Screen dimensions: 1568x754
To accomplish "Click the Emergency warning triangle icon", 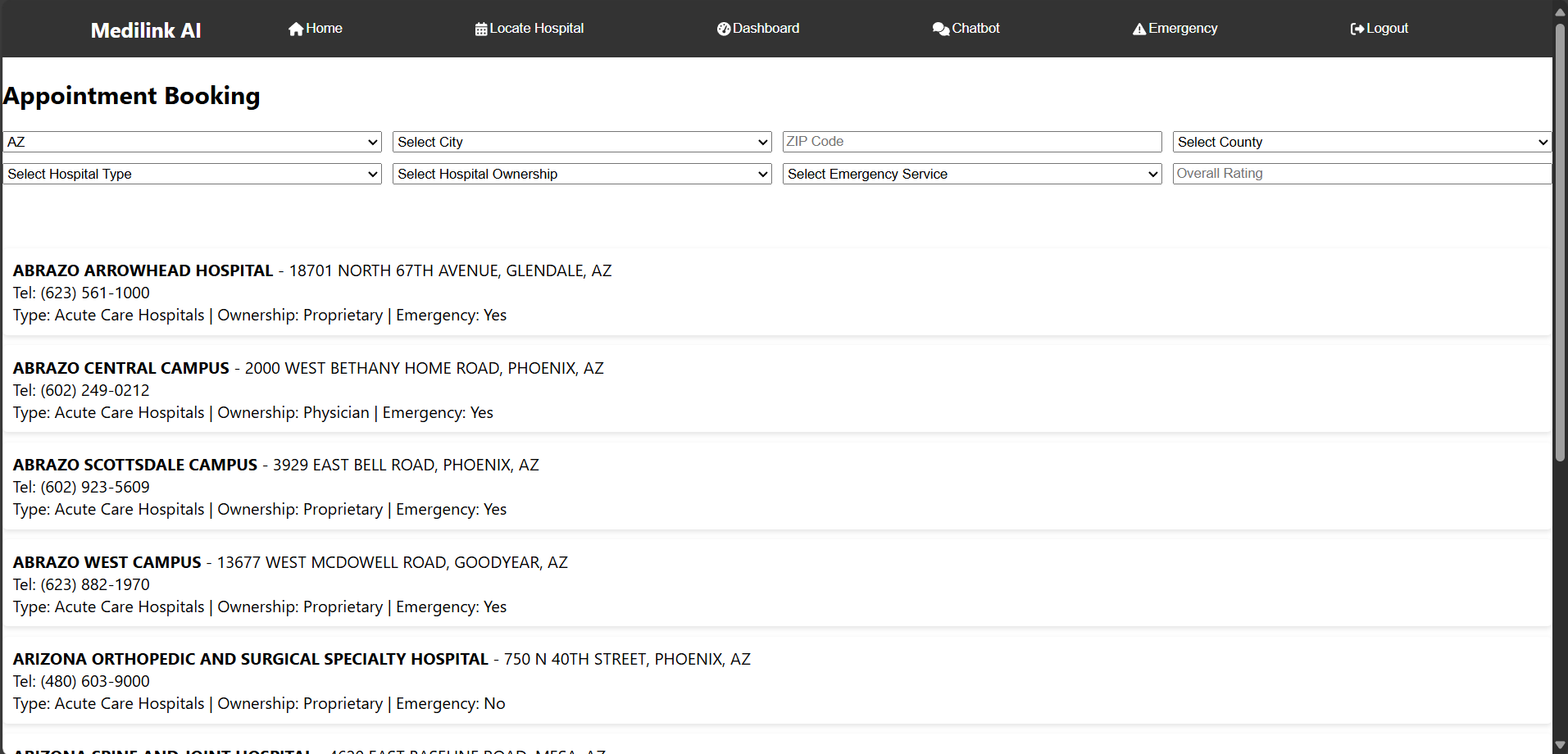I will click(1139, 29).
